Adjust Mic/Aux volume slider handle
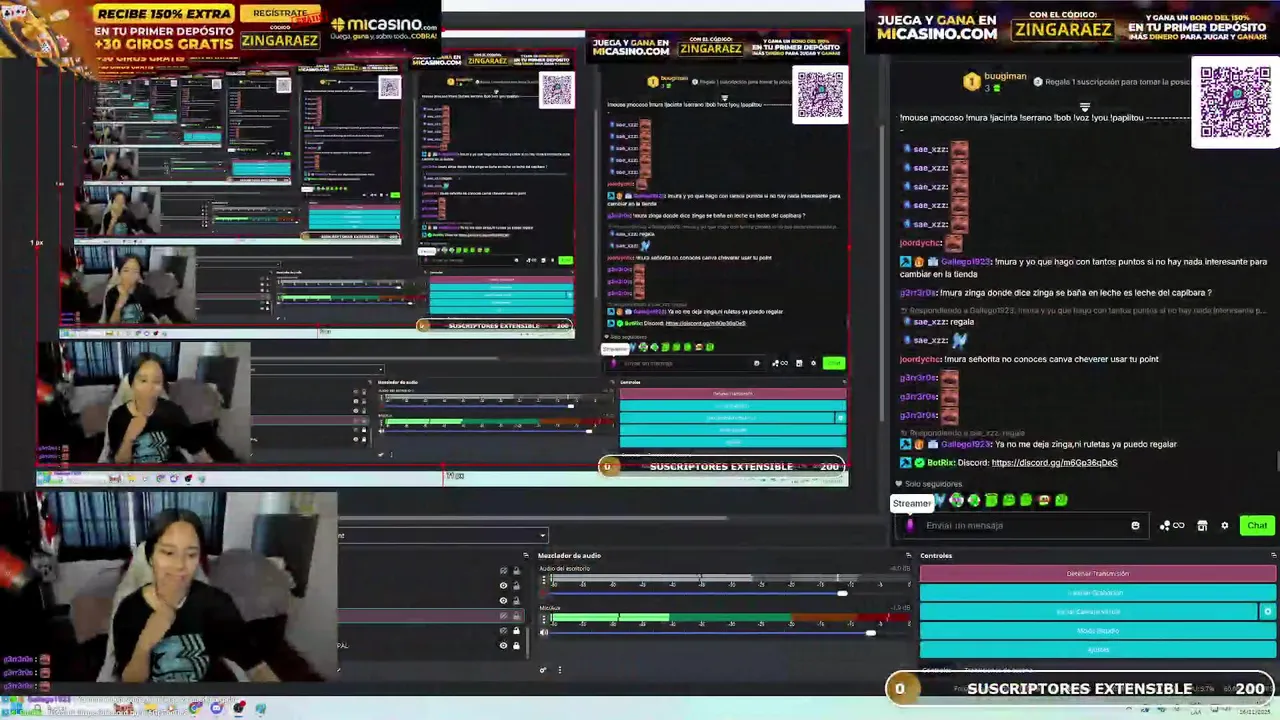 pos(871,632)
